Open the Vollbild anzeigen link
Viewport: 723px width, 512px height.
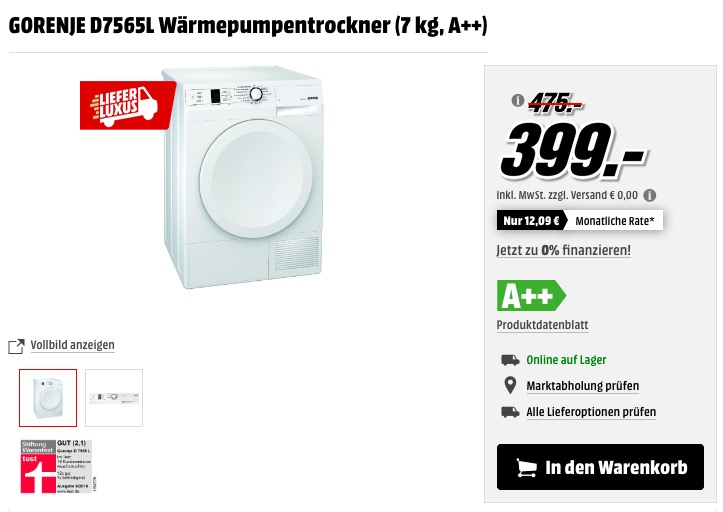72,345
